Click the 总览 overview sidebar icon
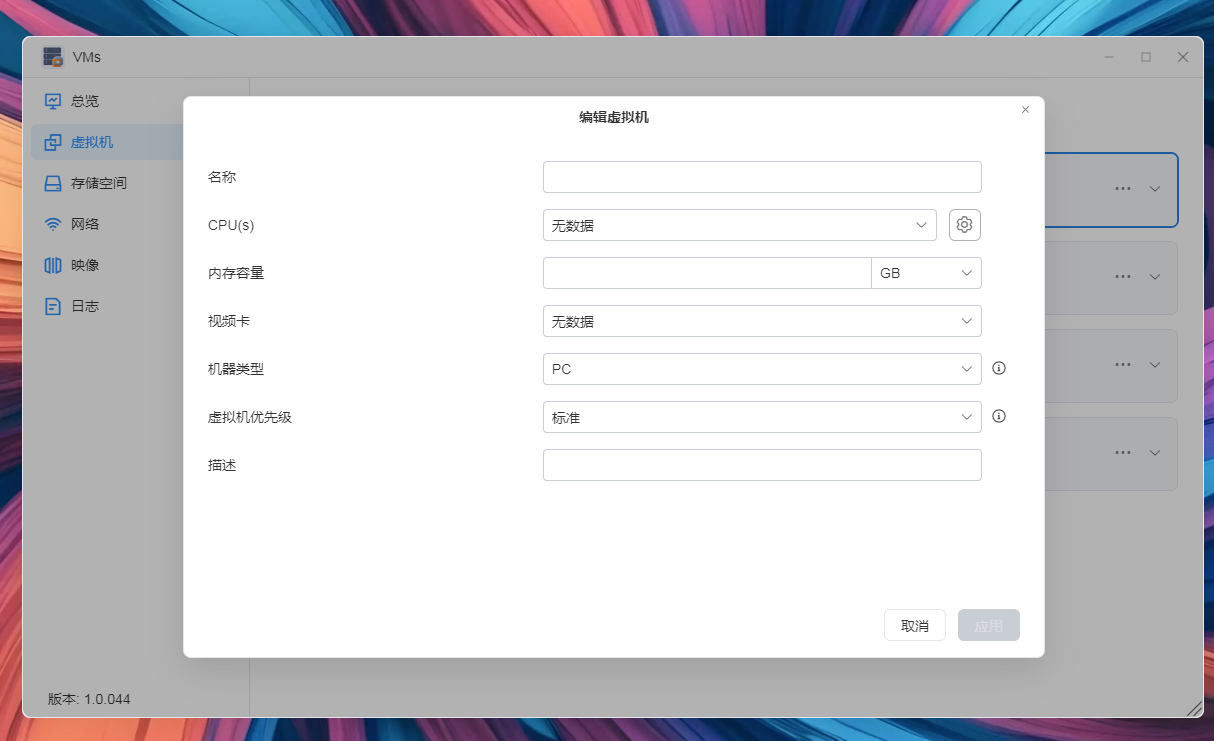 coord(53,101)
